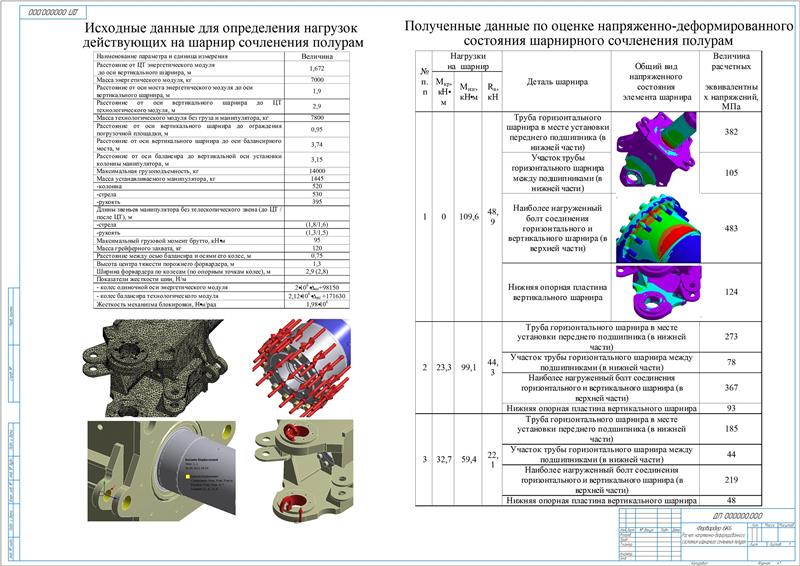Click the 'Деталь шарнира' column header
800x566 pixels.
click(x=557, y=82)
